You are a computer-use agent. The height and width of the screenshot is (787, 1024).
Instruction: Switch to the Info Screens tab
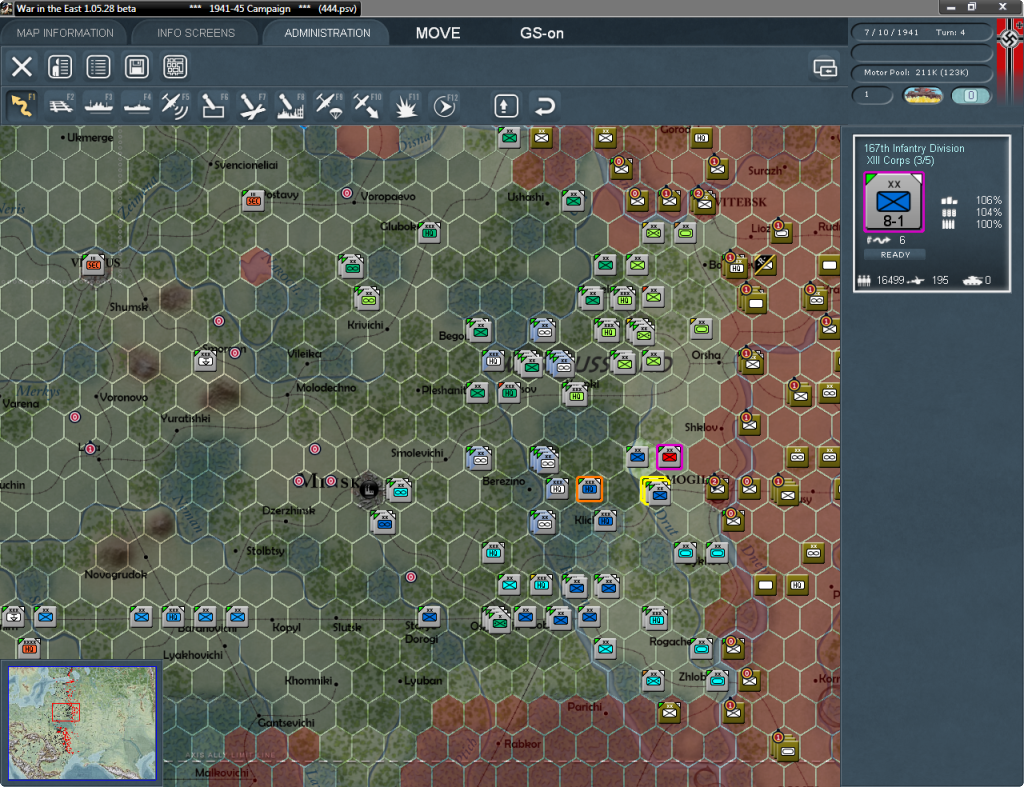click(x=195, y=33)
